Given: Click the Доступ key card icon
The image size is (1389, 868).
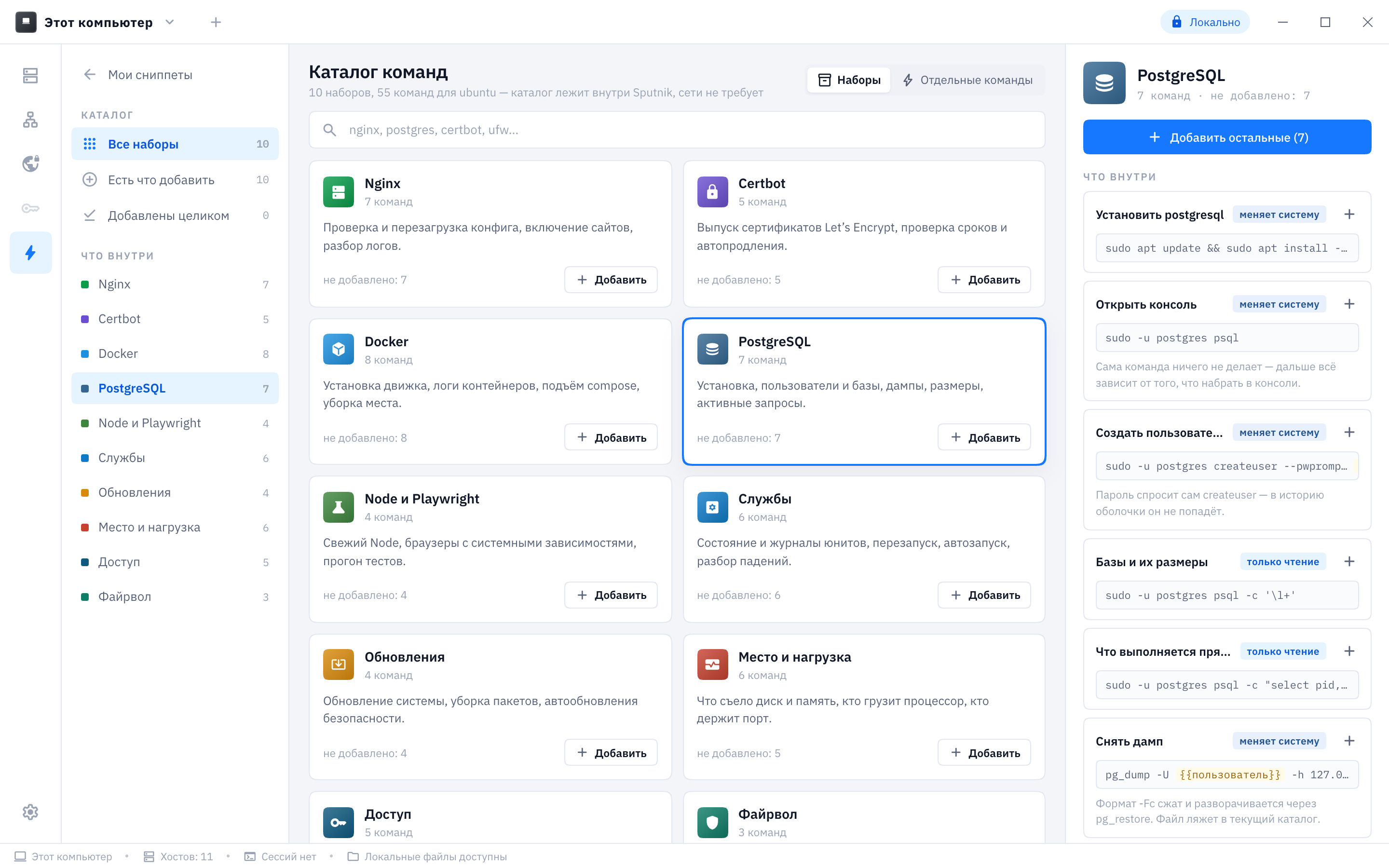Looking at the screenshot, I should click(339, 822).
